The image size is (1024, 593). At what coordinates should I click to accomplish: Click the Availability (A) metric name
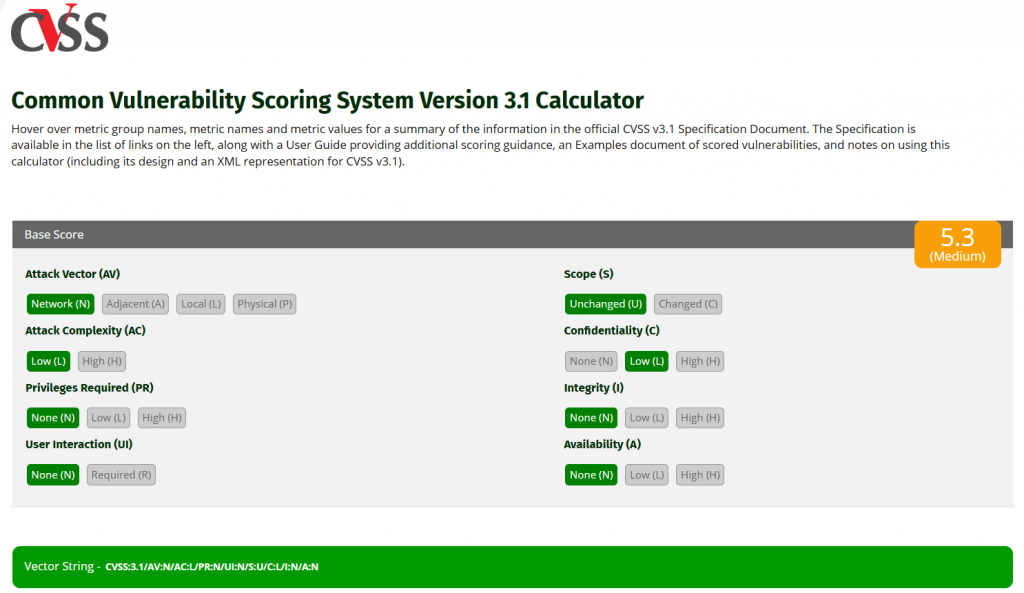coord(602,444)
